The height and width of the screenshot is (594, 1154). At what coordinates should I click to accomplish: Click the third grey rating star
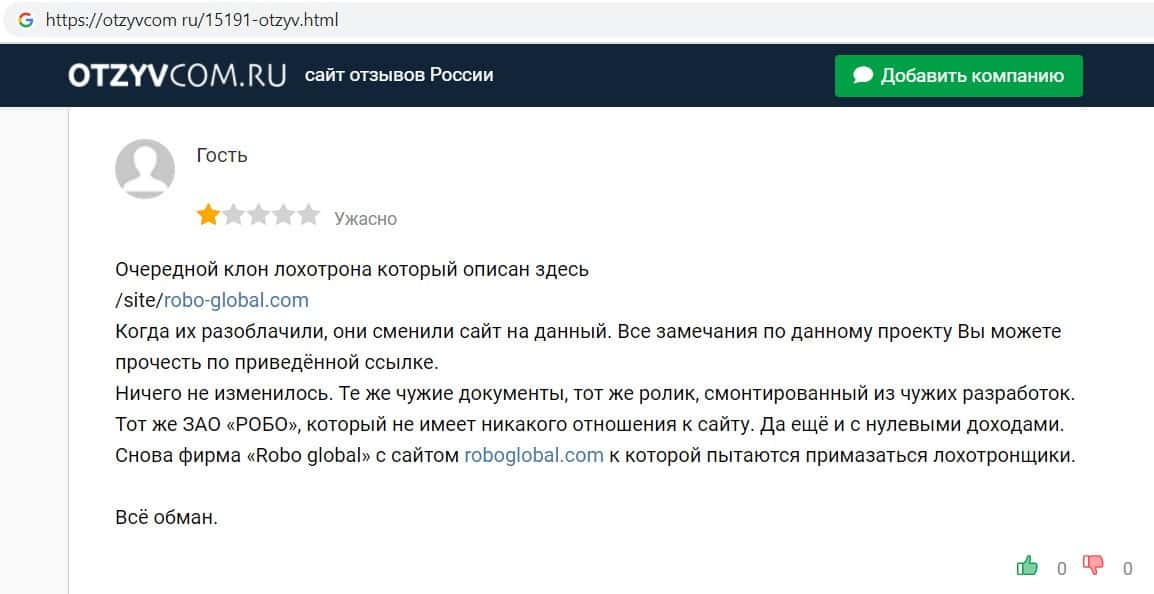258,215
